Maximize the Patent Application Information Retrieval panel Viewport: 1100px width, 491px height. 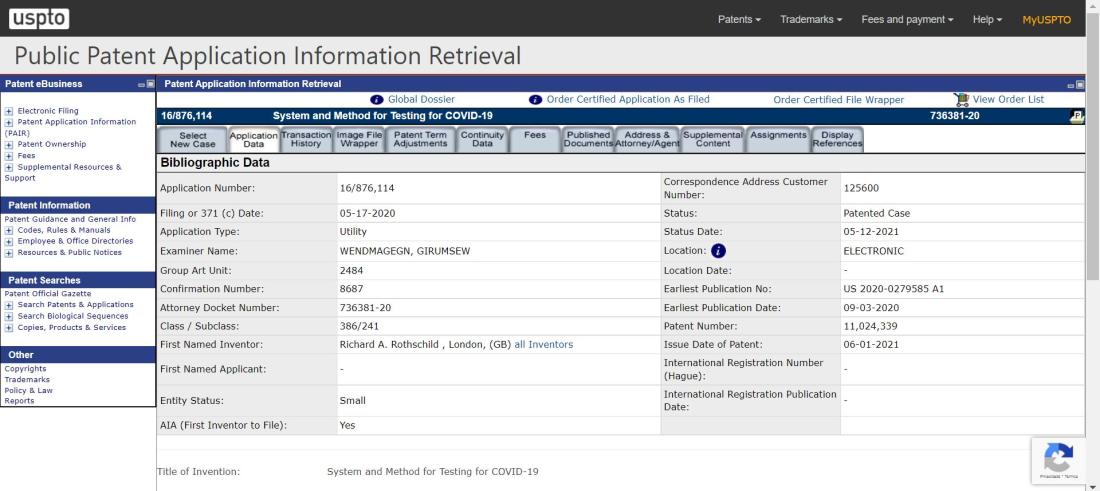tap(1080, 85)
